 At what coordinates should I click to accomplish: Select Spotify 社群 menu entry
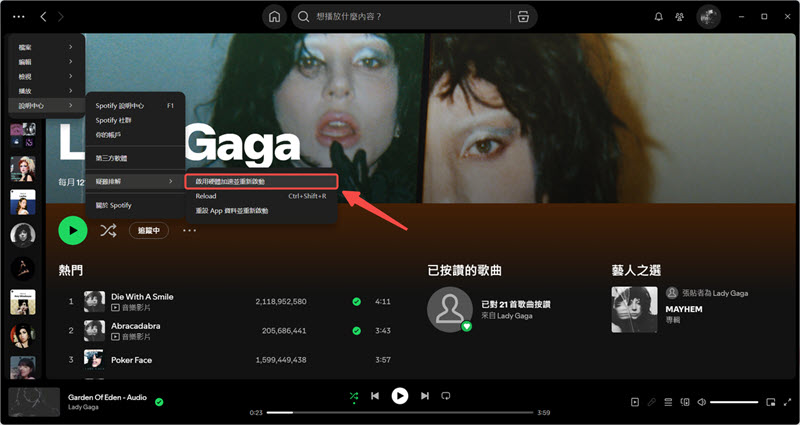point(135,120)
